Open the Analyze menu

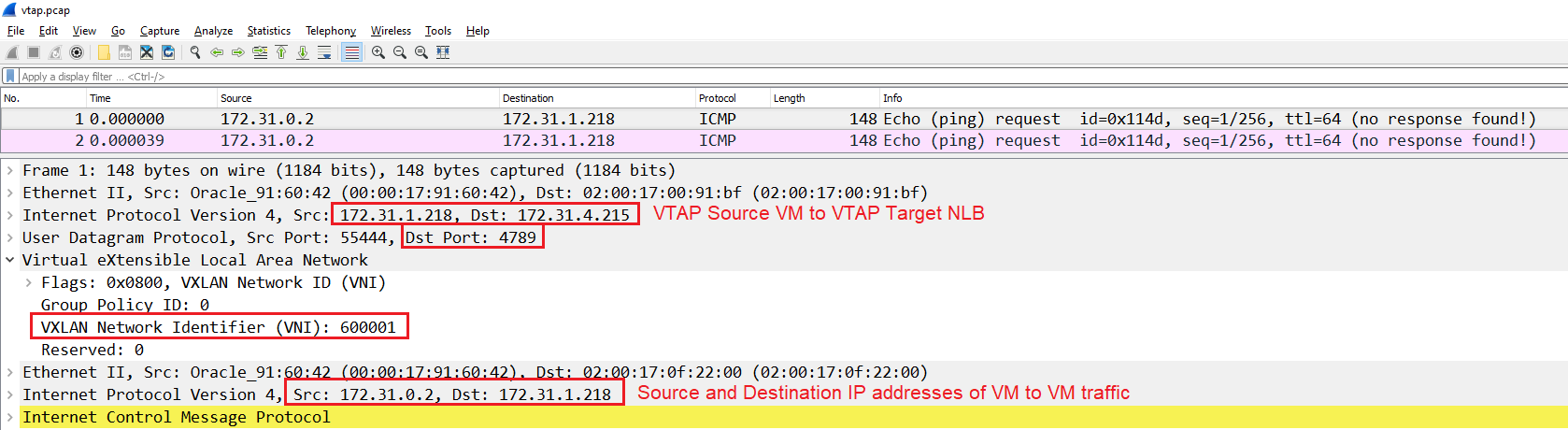point(213,31)
